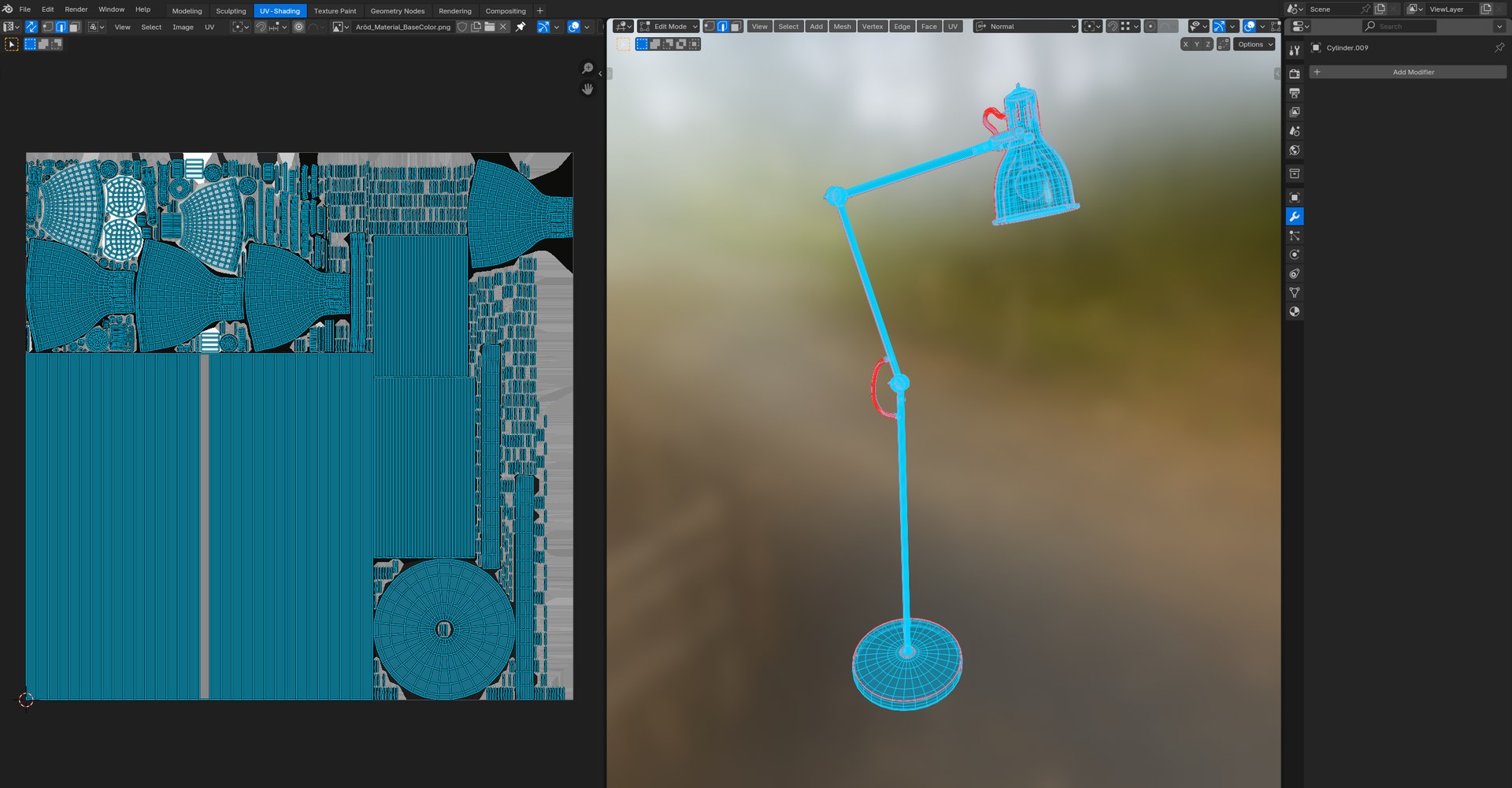
Task: Enable face select mode in 3D viewport
Action: click(x=736, y=27)
